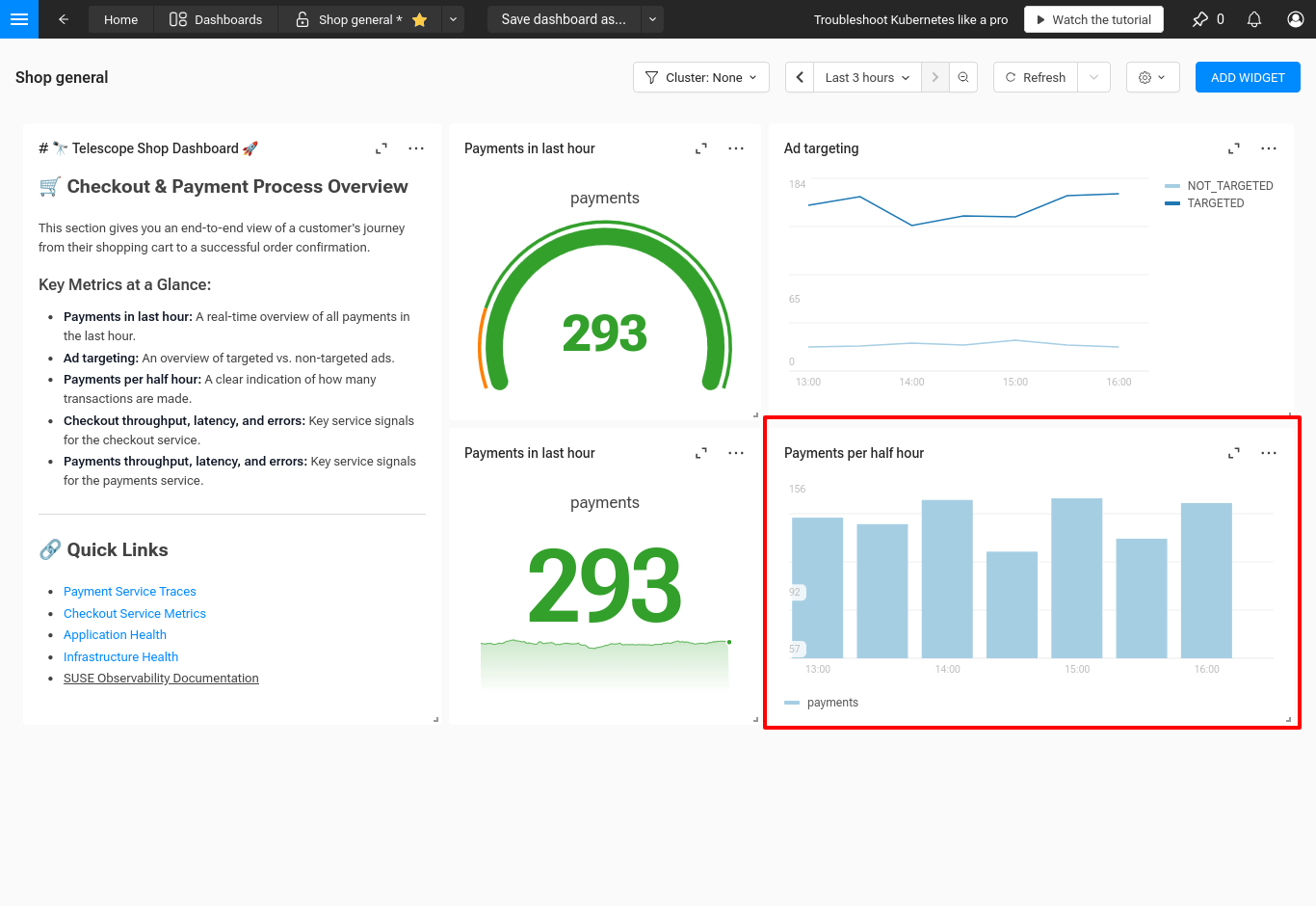1316x906 pixels.
Task: Click the ADD WIDGET button
Action: [1248, 77]
